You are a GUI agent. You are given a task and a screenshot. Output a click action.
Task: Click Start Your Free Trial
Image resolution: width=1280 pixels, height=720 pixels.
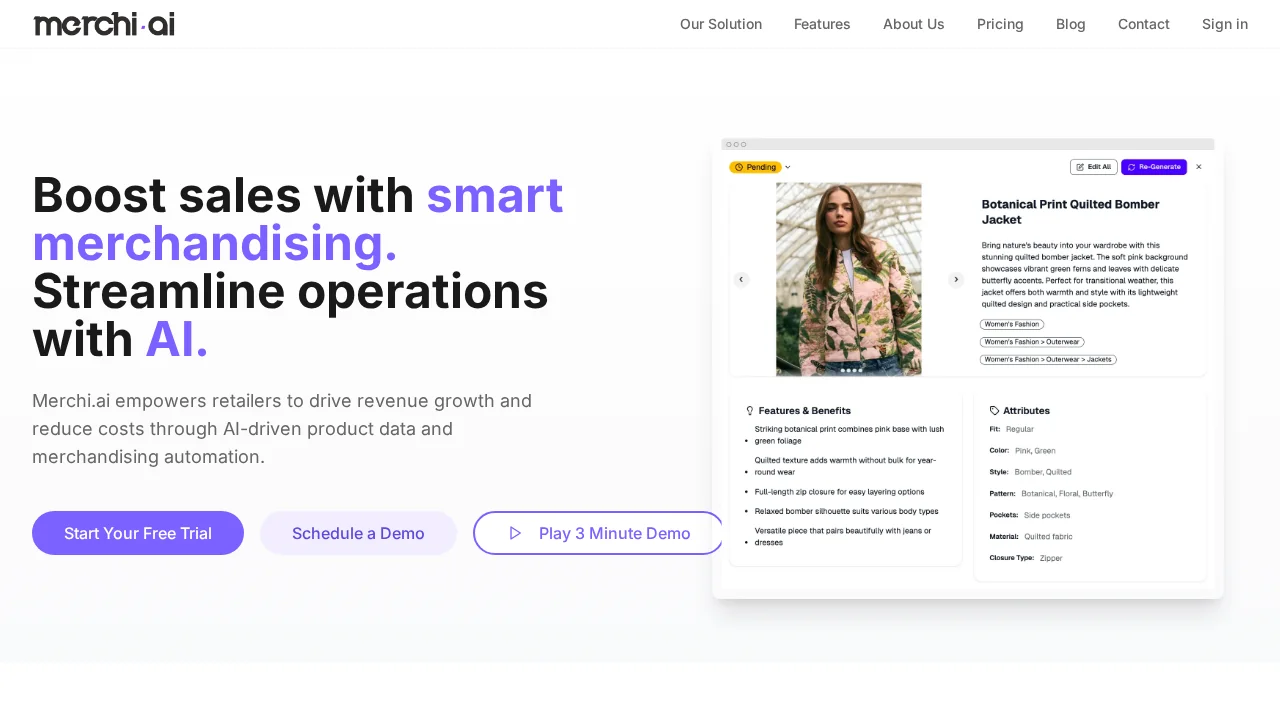137,533
